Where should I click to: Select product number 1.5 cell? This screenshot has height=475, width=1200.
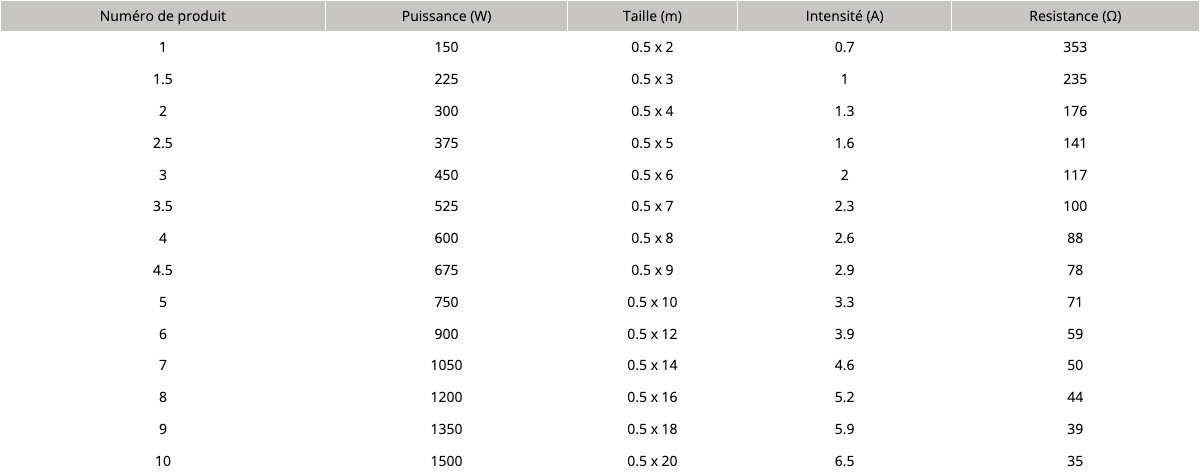(163, 79)
